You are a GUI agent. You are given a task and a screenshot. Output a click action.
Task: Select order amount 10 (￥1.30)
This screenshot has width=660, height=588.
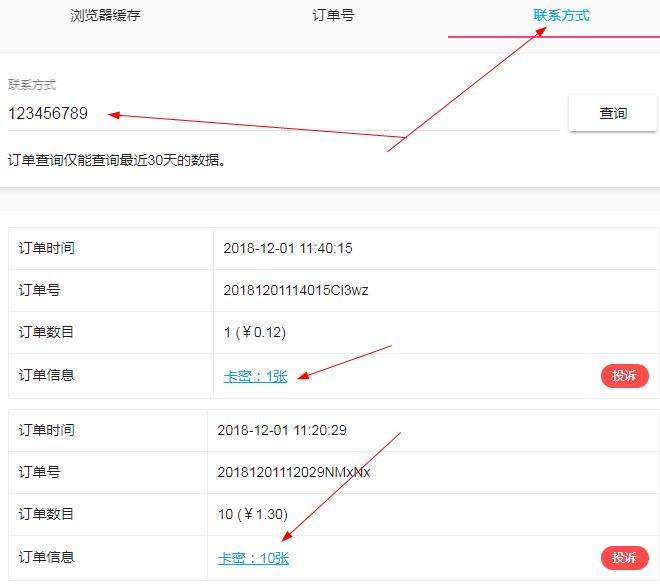253,514
